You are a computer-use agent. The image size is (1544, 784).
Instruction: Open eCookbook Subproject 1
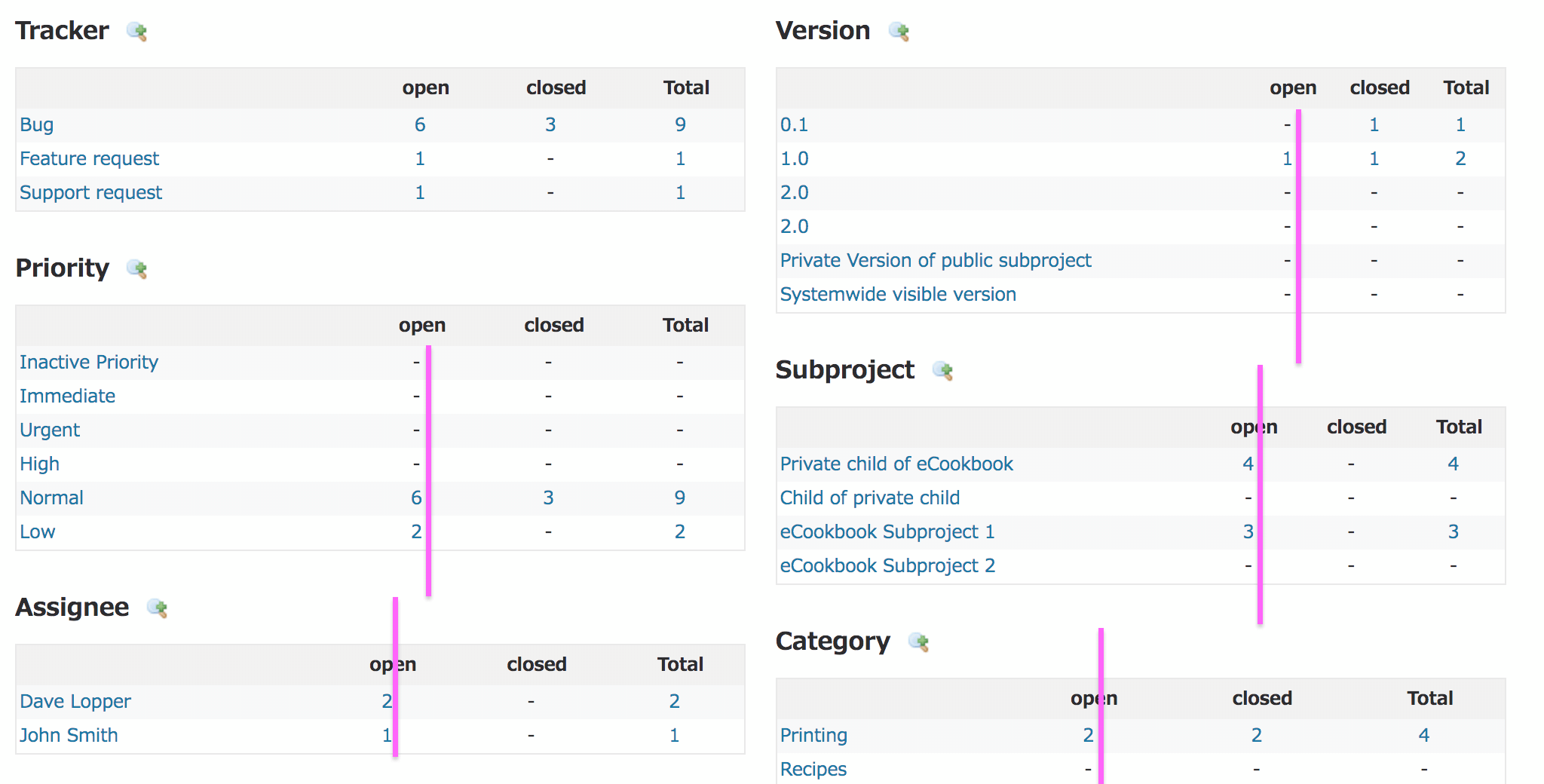[x=887, y=531]
